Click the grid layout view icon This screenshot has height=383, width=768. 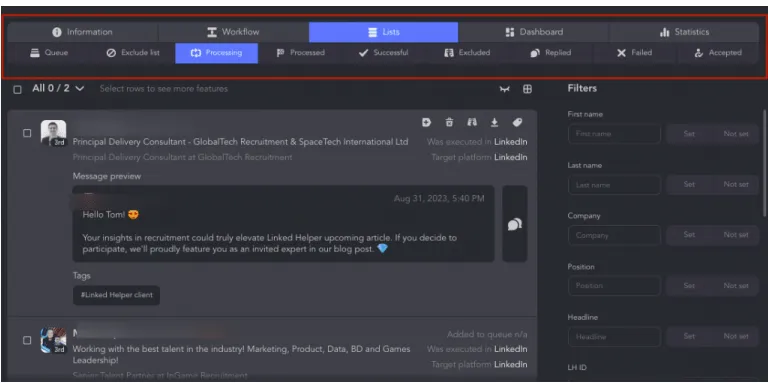pos(527,89)
